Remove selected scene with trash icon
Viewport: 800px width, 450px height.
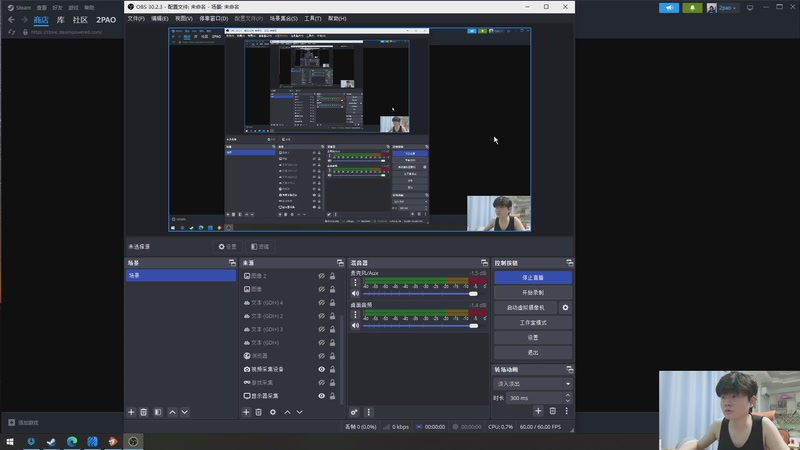(144, 412)
